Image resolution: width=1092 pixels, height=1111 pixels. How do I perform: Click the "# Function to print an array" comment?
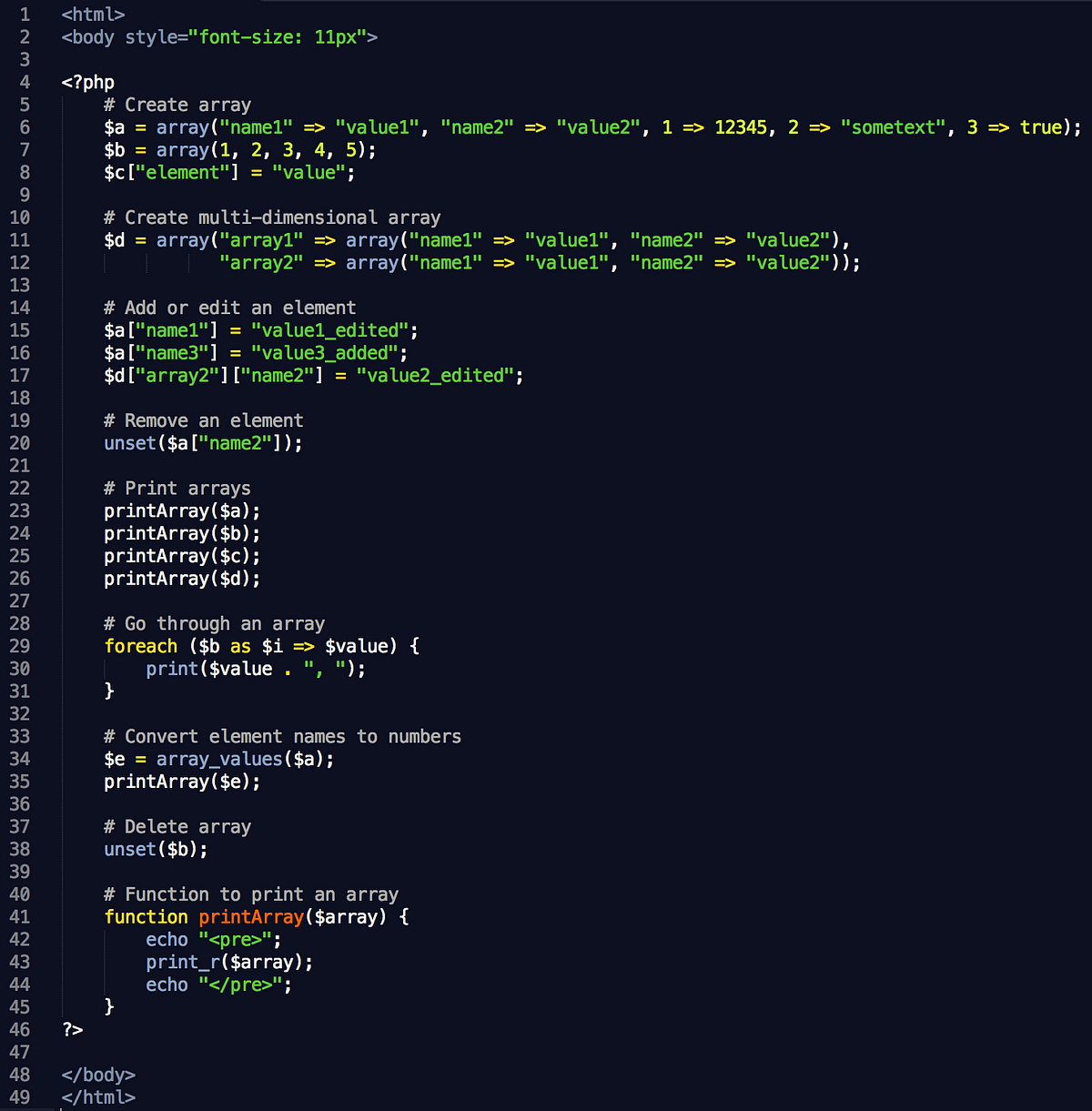(x=251, y=894)
